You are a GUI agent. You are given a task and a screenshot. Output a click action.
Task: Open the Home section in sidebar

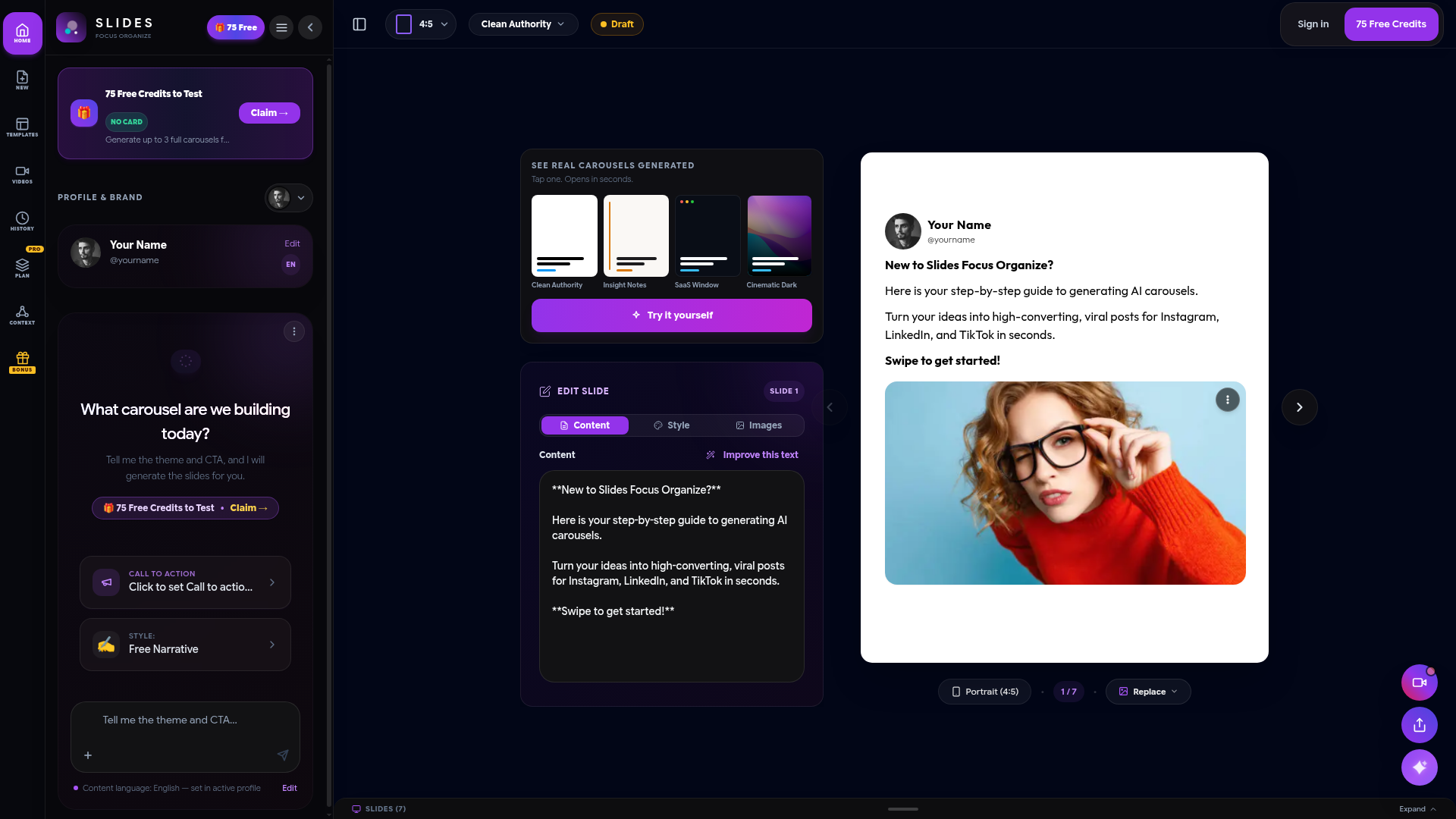click(x=22, y=33)
